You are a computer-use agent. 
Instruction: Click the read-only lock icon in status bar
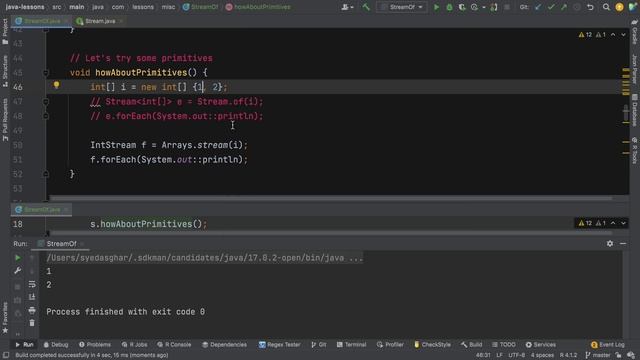click(618, 355)
